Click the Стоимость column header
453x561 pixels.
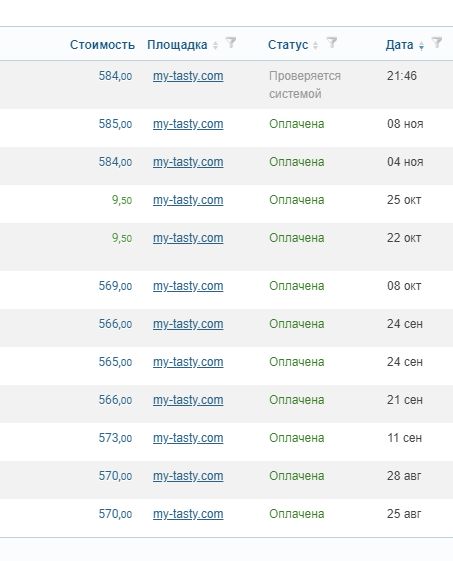click(102, 45)
